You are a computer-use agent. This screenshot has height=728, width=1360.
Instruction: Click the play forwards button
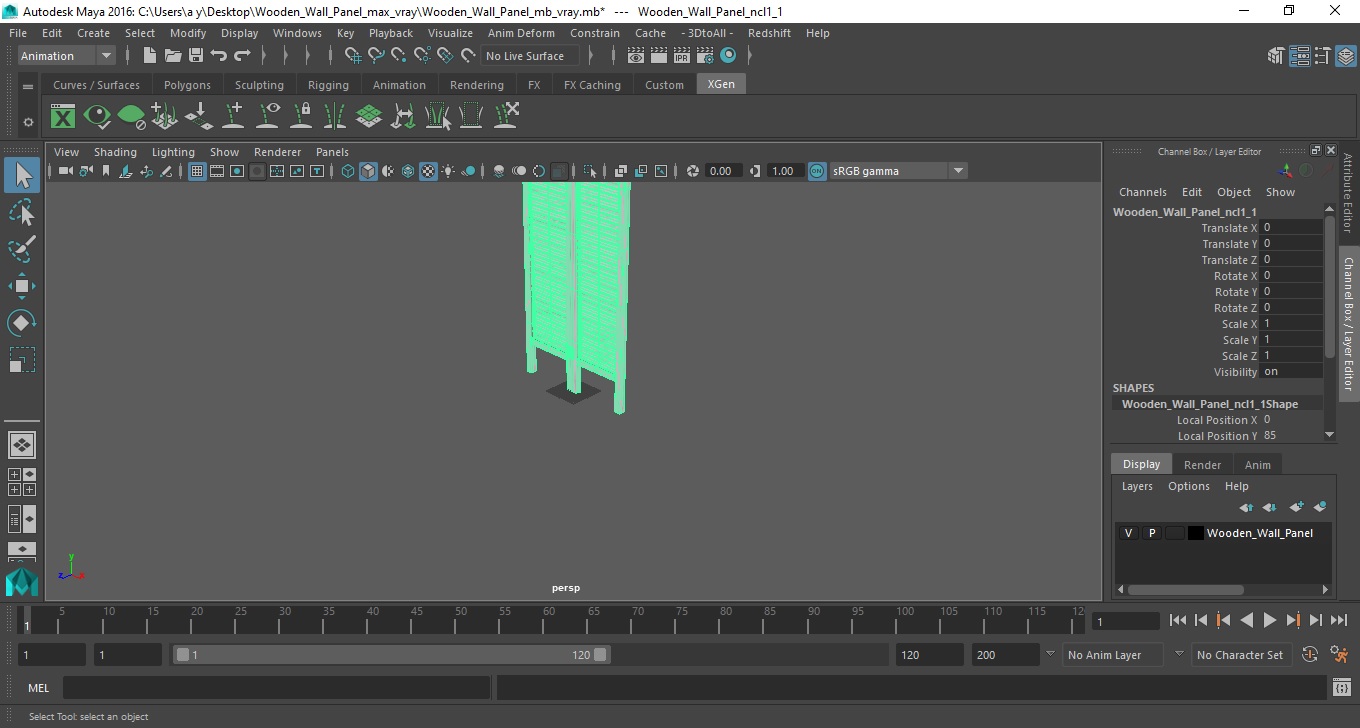1269,620
